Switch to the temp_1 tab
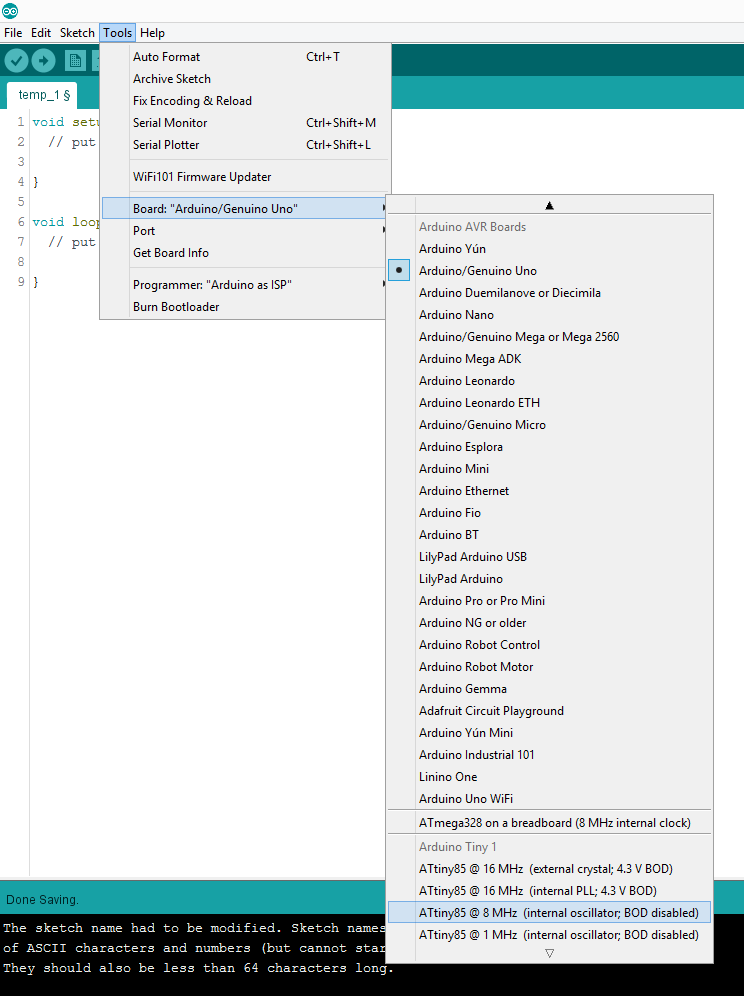Image resolution: width=744 pixels, height=996 pixels. [x=41, y=94]
